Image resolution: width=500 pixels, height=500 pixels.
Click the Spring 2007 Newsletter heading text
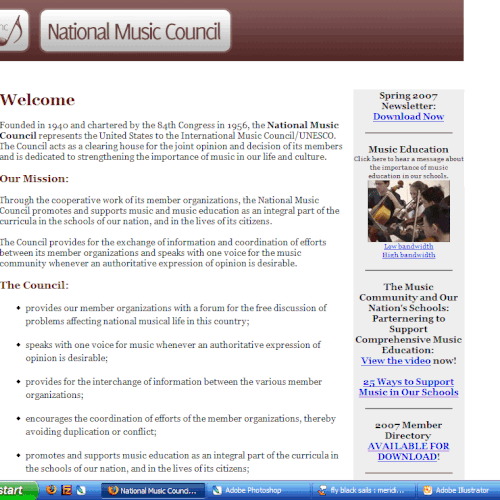tap(408, 101)
